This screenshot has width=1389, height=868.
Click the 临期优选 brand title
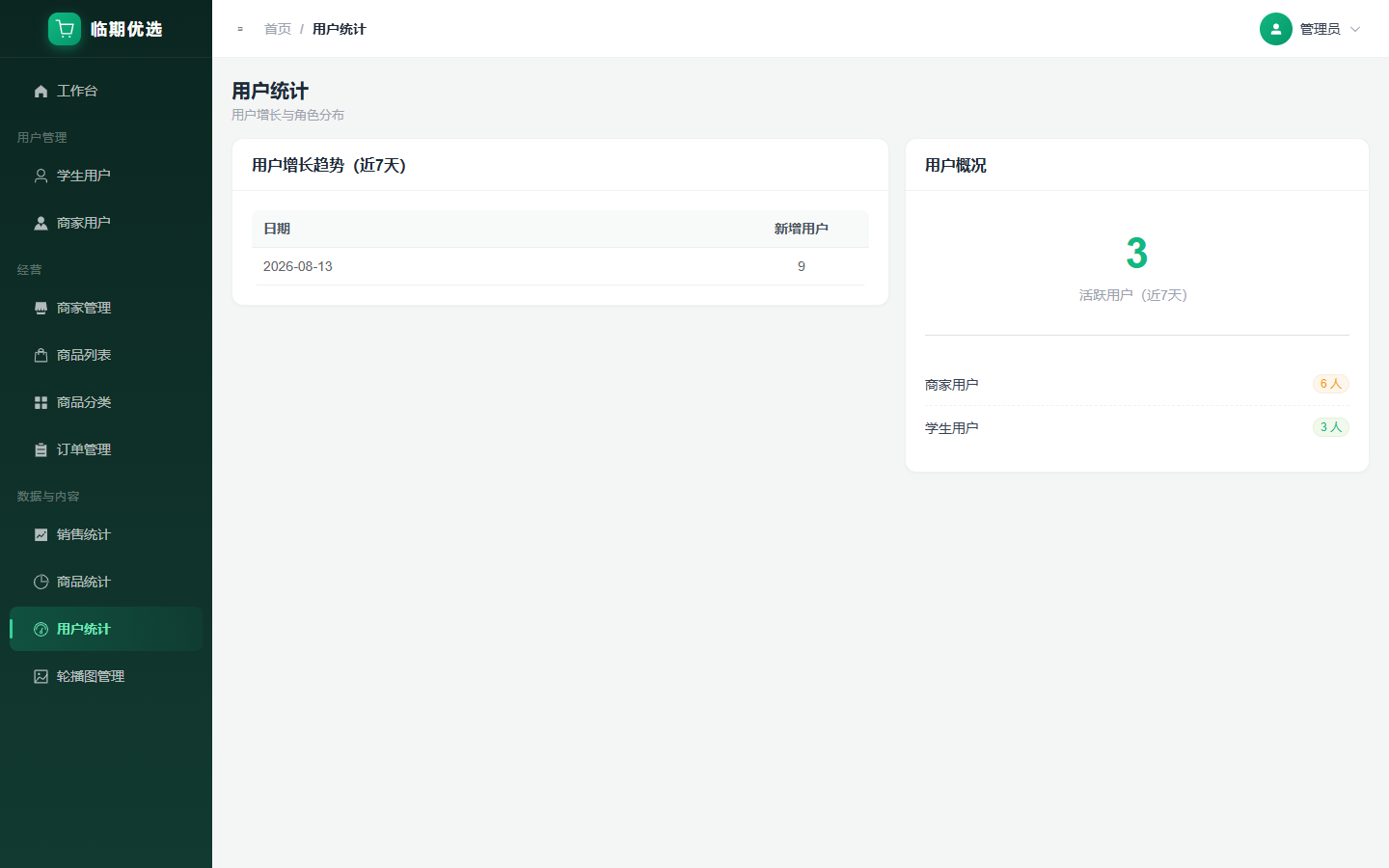(x=126, y=29)
